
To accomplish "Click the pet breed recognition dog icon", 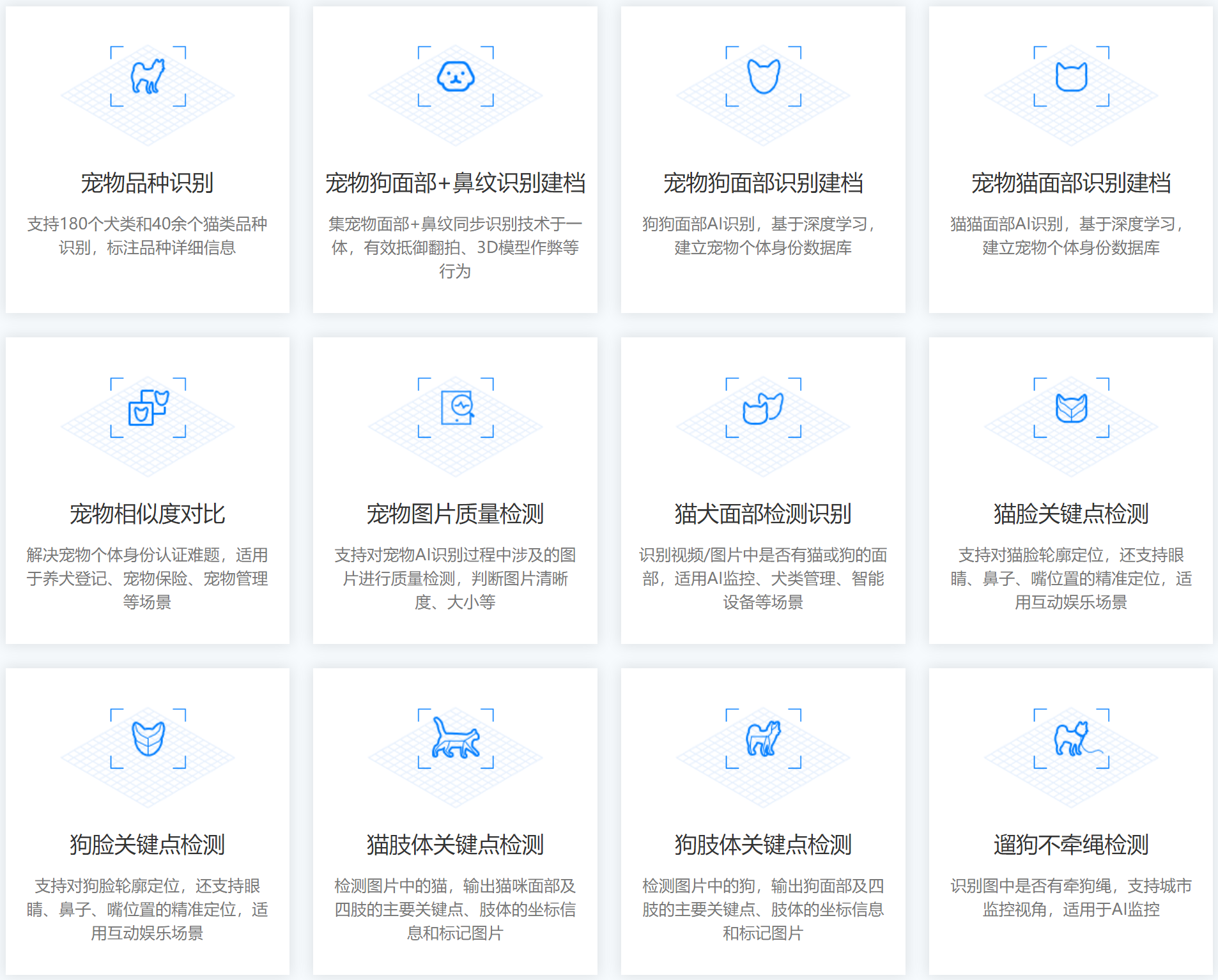I will click(148, 76).
